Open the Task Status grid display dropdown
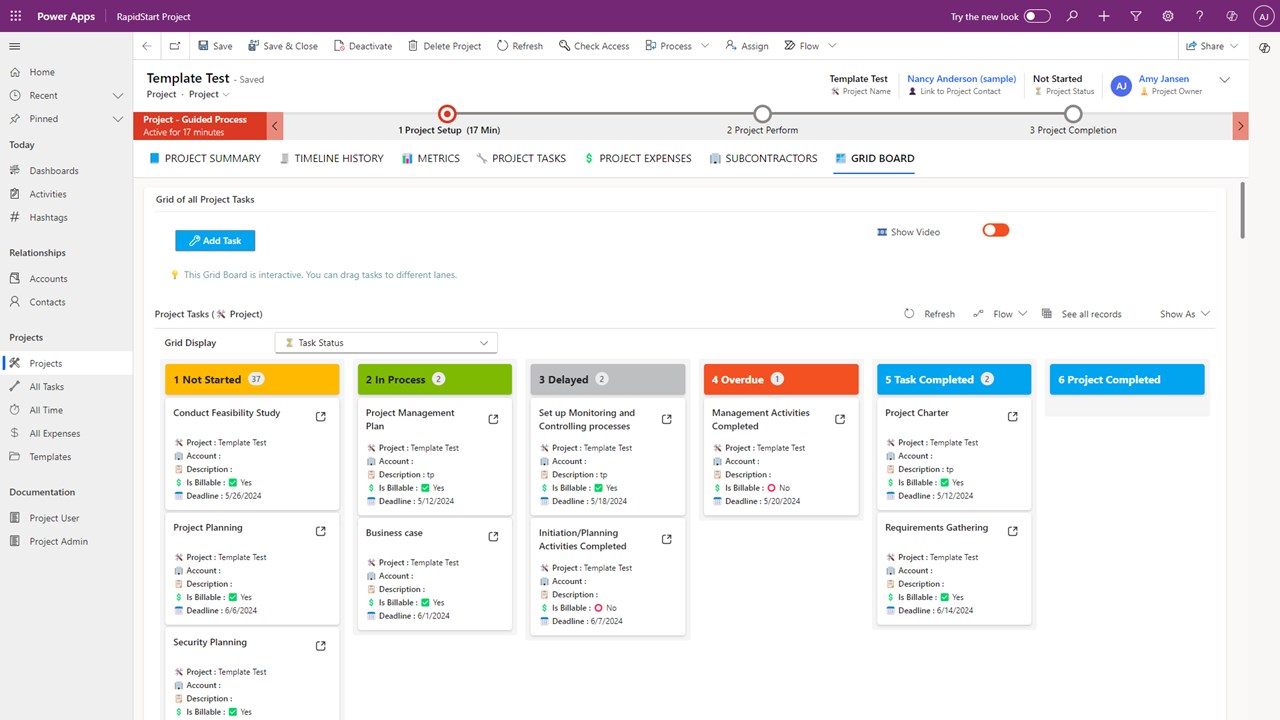The image size is (1280, 720). click(x=386, y=343)
